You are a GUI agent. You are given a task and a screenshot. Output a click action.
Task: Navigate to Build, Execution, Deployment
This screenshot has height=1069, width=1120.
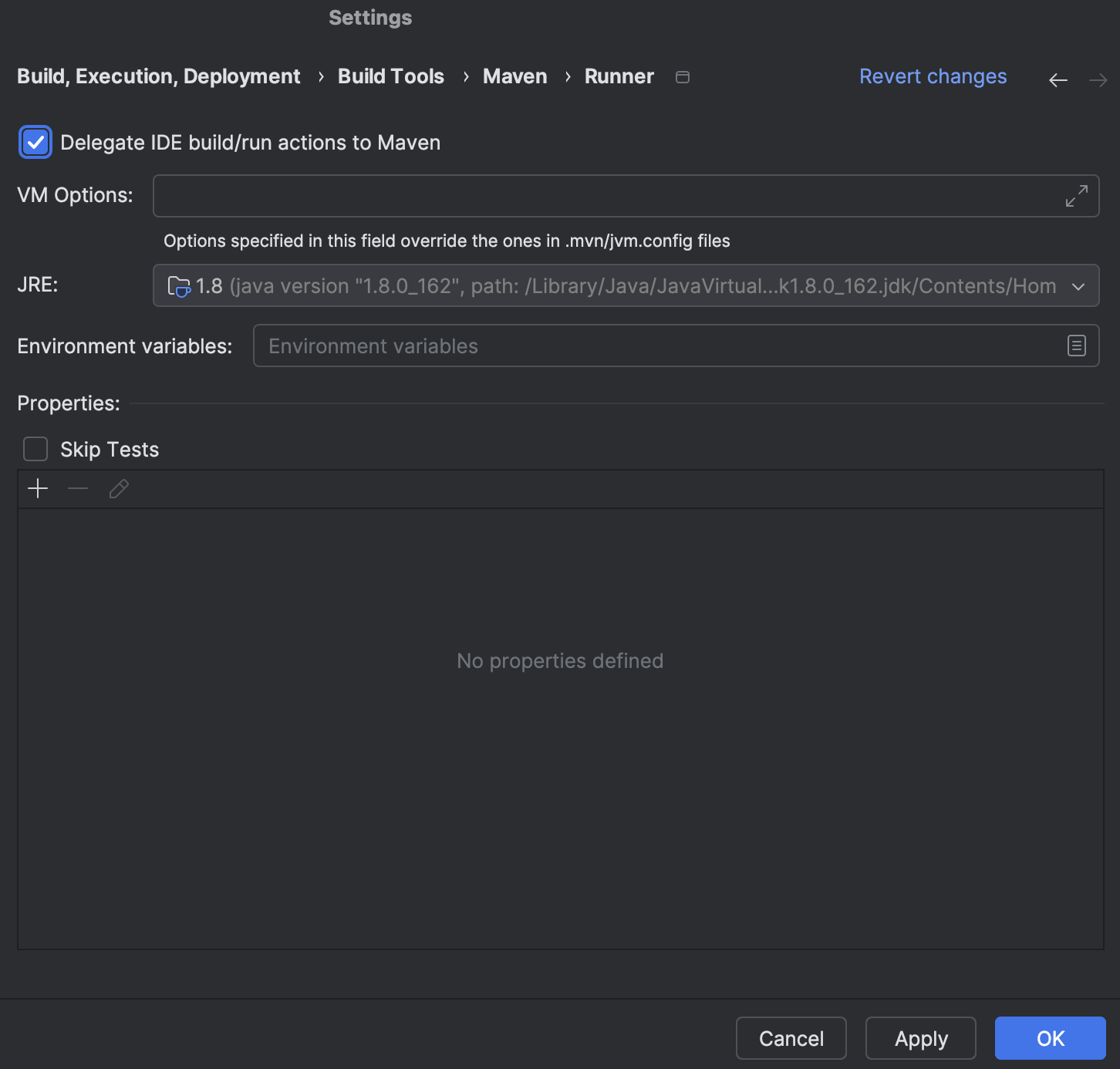click(158, 76)
